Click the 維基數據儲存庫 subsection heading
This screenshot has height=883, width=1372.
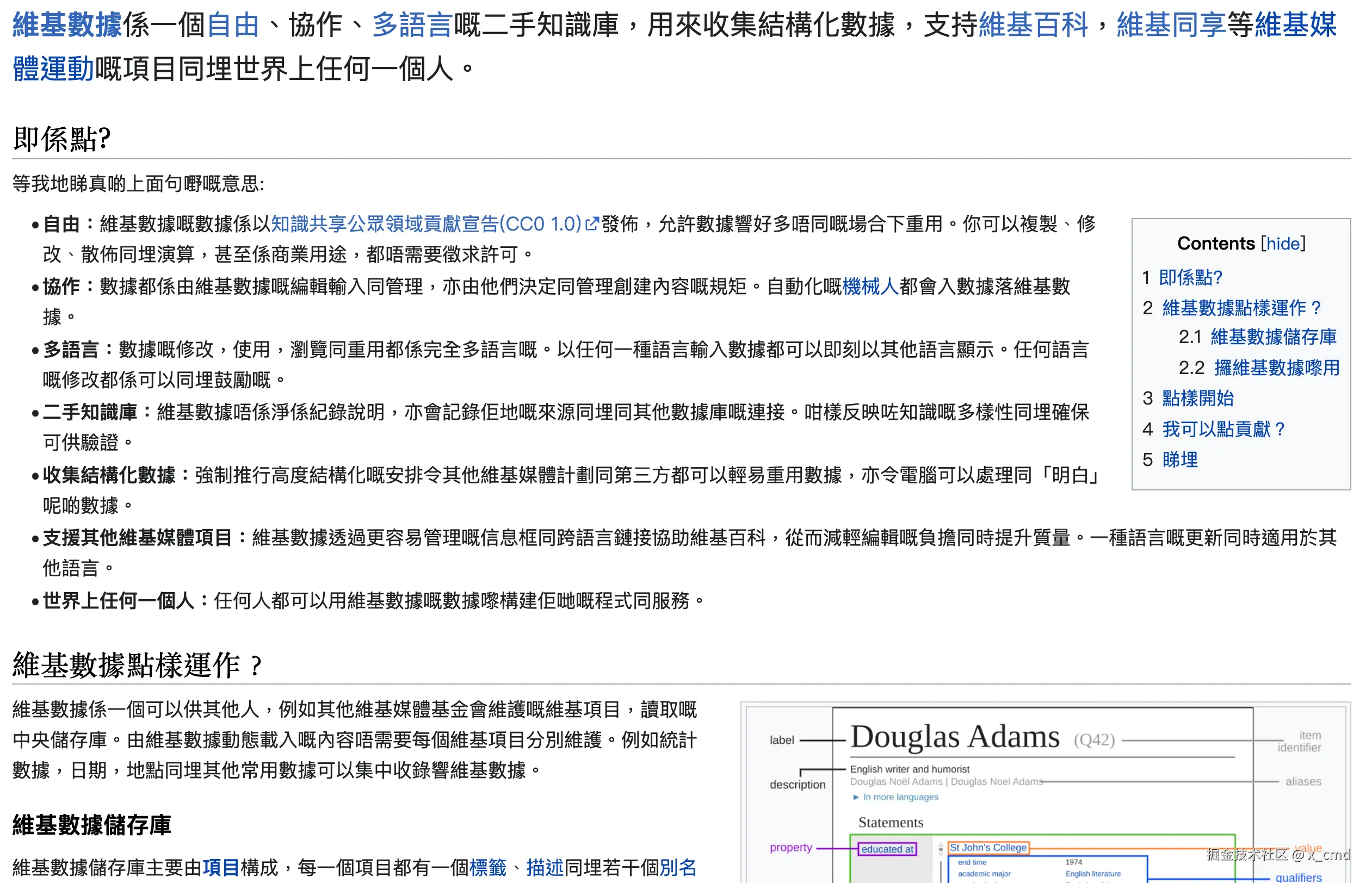click(92, 825)
